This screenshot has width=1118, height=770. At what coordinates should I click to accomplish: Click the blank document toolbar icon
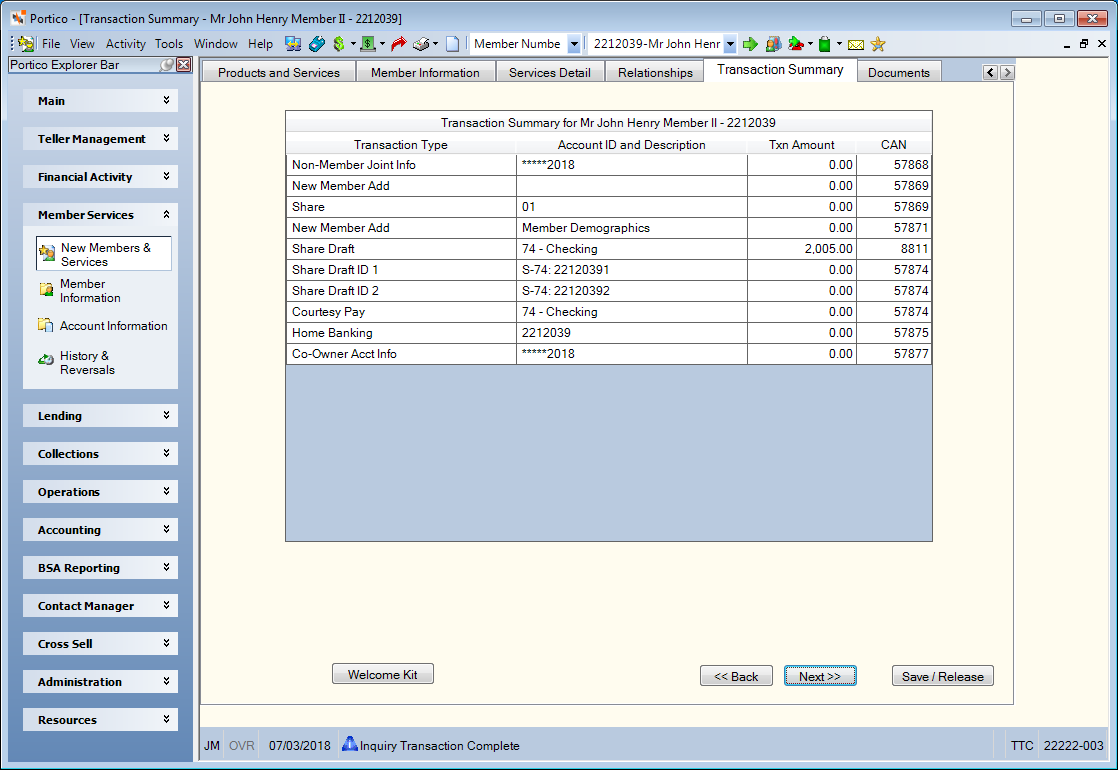(453, 44)
